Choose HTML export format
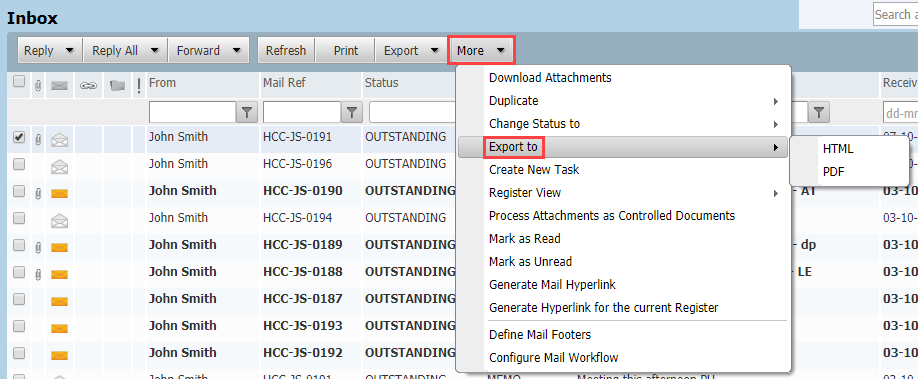The width and height of the screenshot is (918, 379). pyautogui.click(x=838, y=149)
